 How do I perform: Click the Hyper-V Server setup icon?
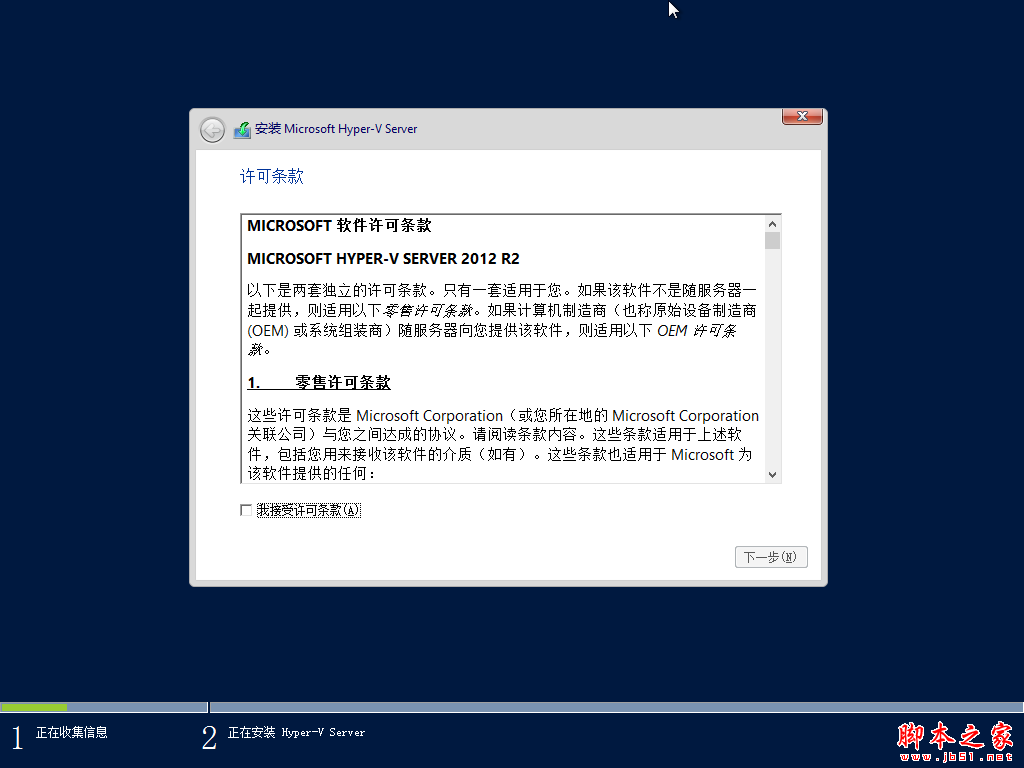pos(242,129)
